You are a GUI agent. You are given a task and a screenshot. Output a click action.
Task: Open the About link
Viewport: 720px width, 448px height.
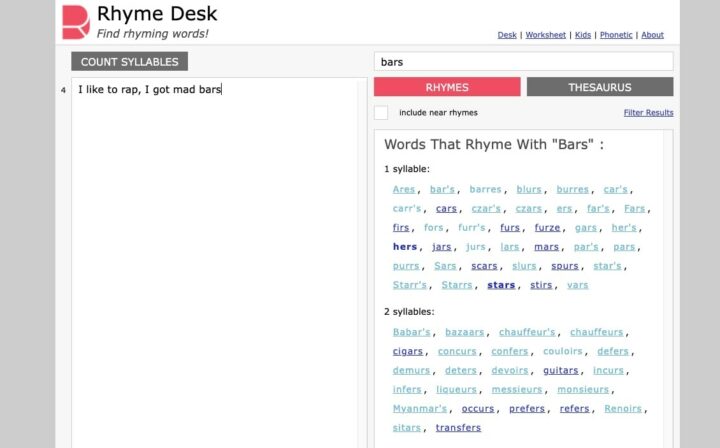pyautogui.click(x=652, y=35)
